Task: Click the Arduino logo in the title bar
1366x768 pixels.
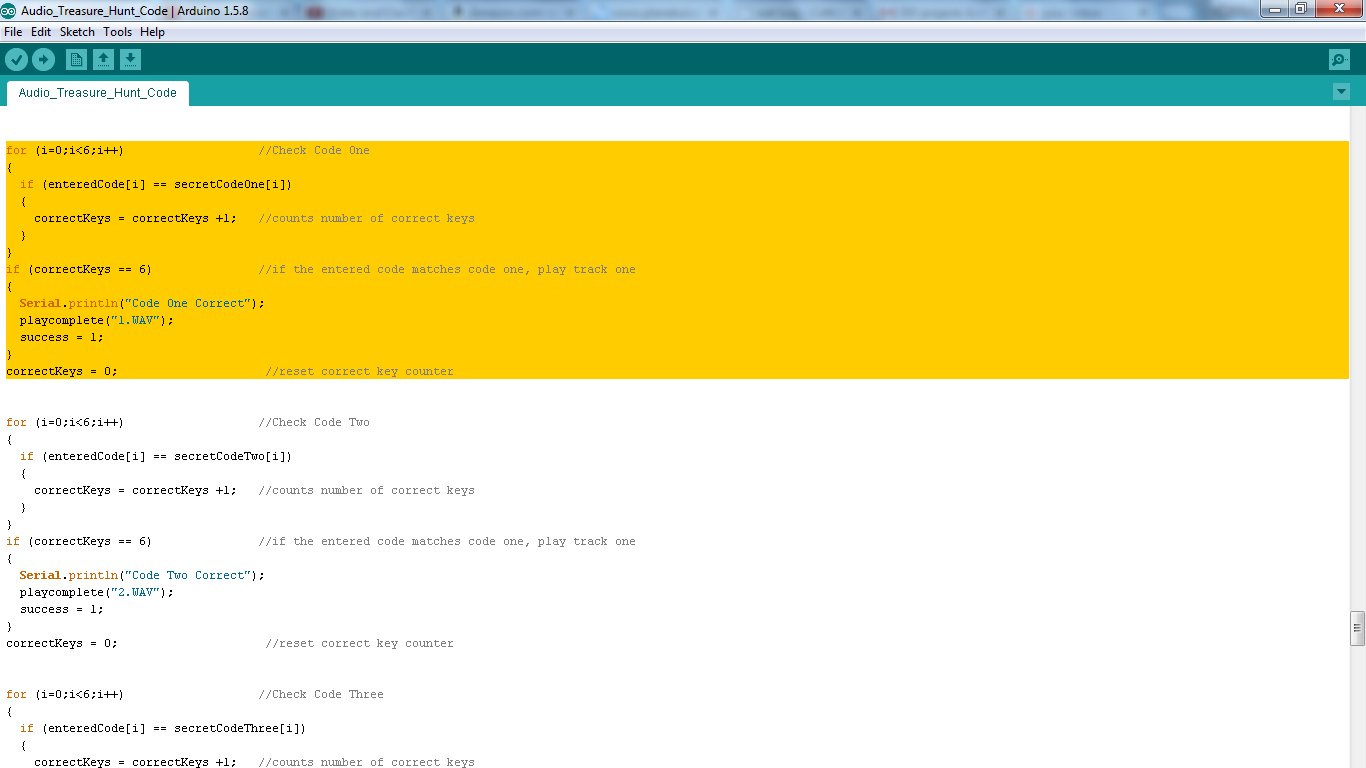Action: [x=9, y=10]
